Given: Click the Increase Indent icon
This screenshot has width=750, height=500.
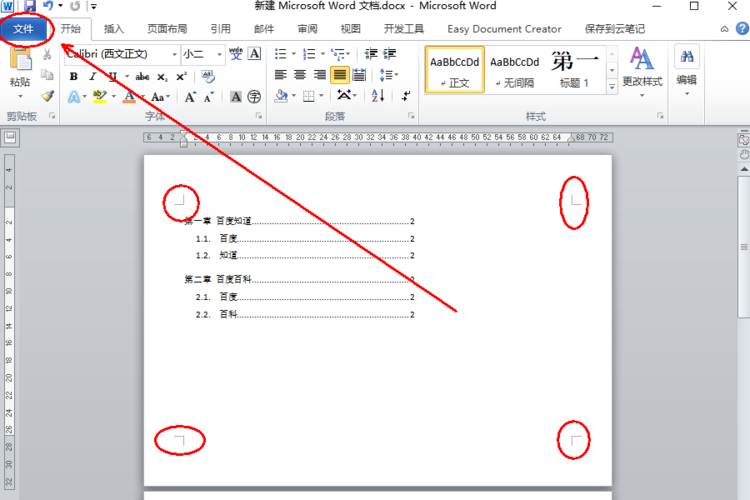Looking at the screenshot, I should pyautogui.click(x=389, y=54).
